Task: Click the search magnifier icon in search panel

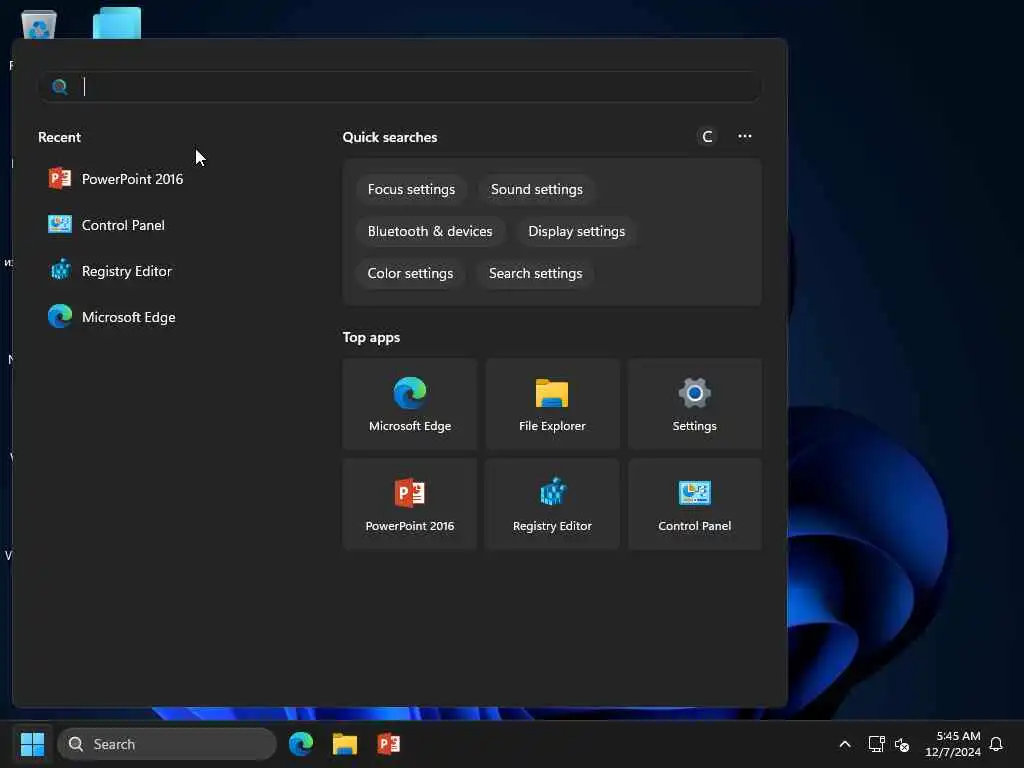Action: (59, 87)
